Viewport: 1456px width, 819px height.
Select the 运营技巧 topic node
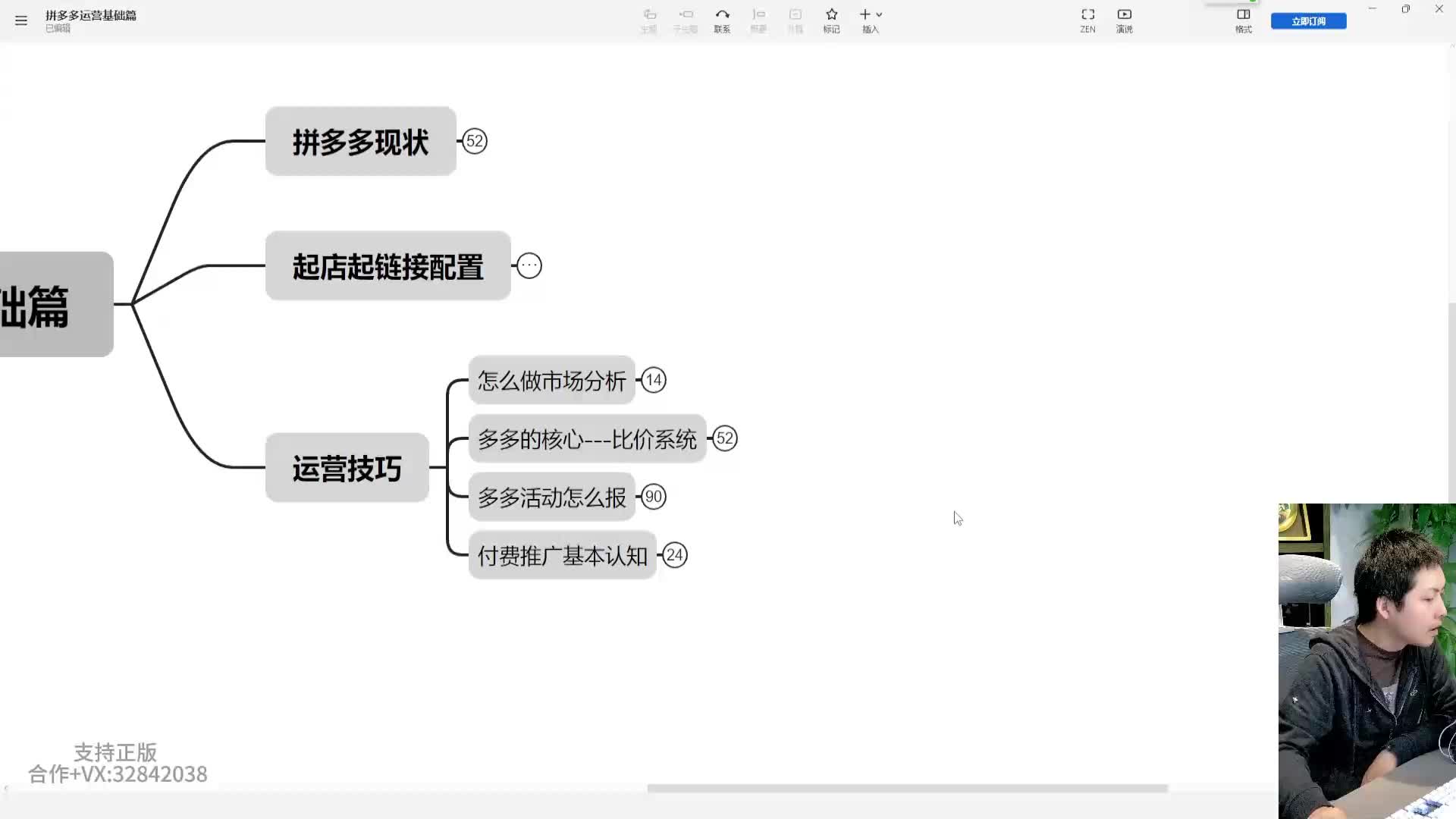point(347,468)
